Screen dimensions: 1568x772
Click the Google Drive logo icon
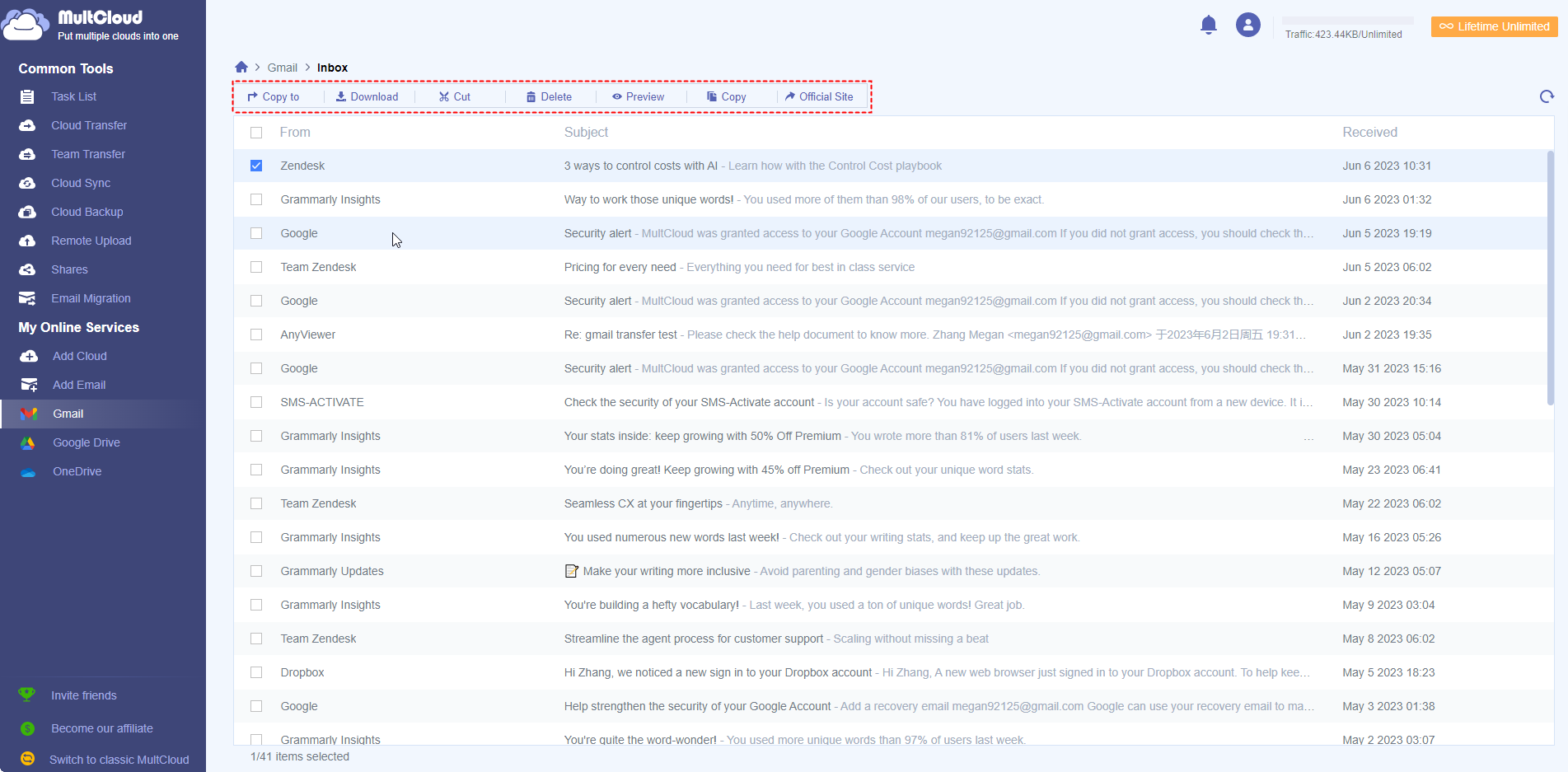[28, 442]
